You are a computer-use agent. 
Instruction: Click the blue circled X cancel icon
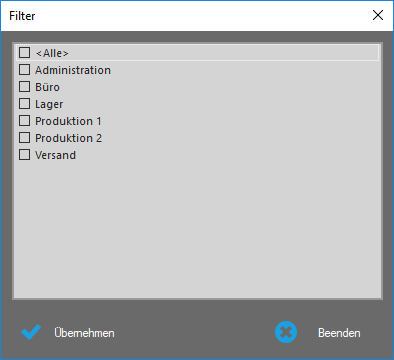[x=286, y=332]
